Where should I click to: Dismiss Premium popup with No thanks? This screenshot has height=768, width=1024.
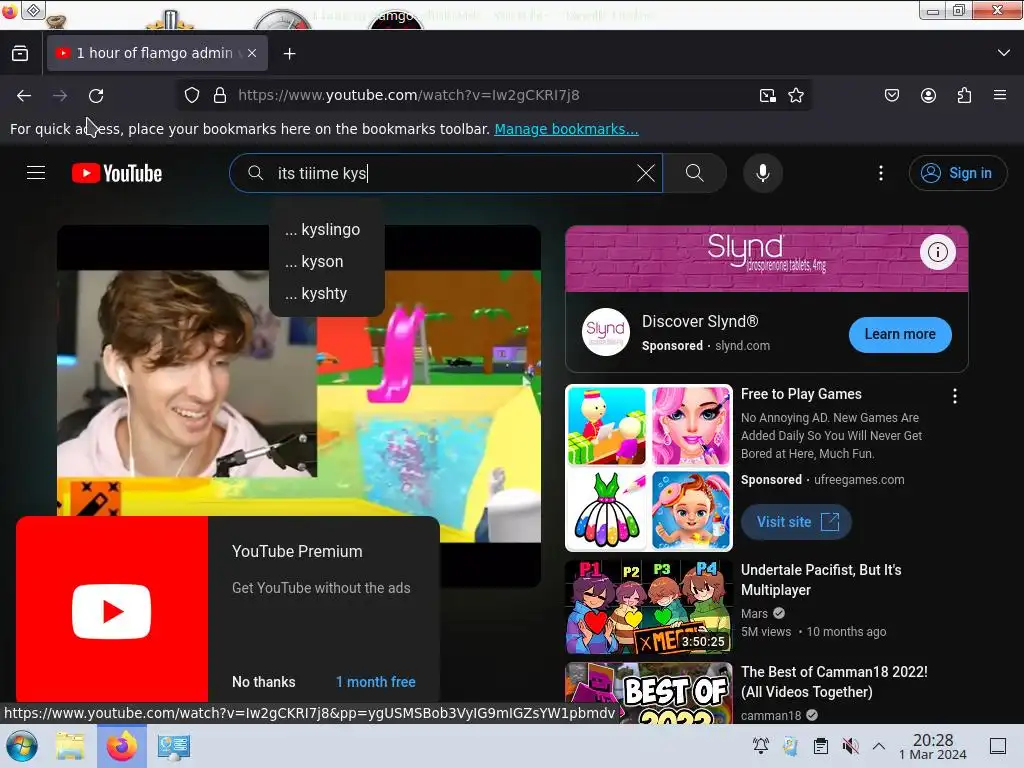click(264, 682)
